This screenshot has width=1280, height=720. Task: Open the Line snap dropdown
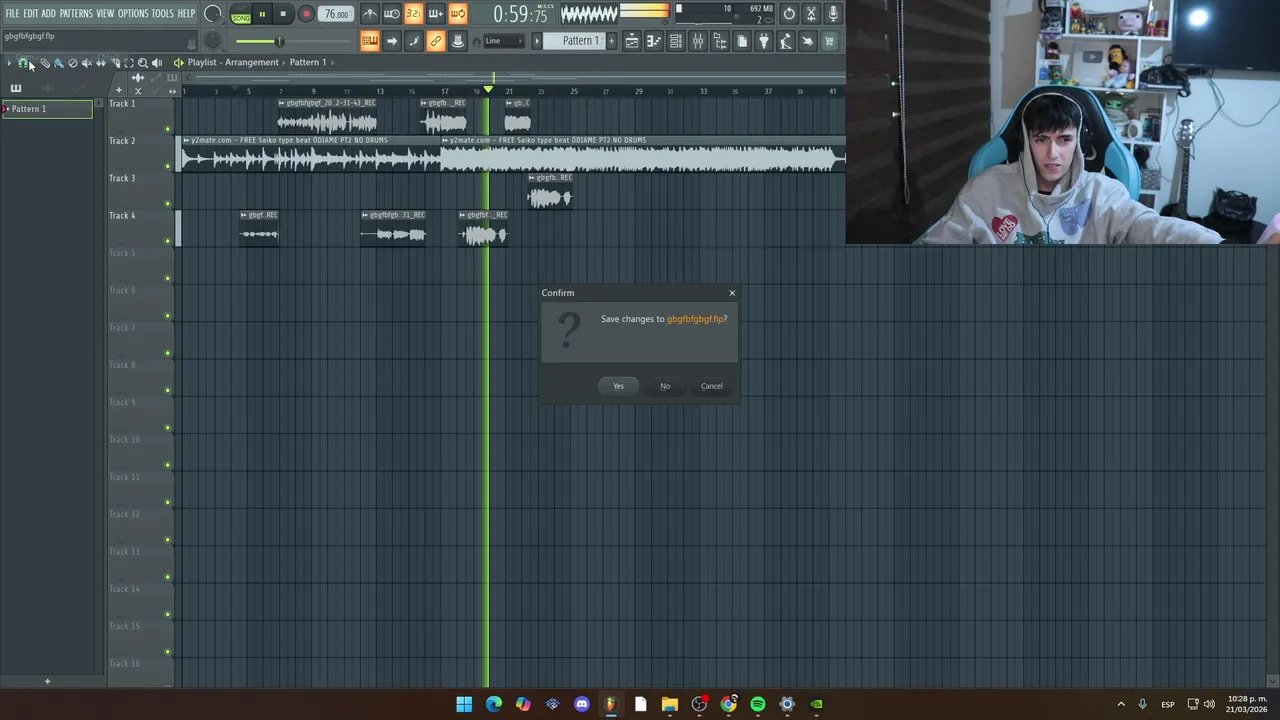504,41
